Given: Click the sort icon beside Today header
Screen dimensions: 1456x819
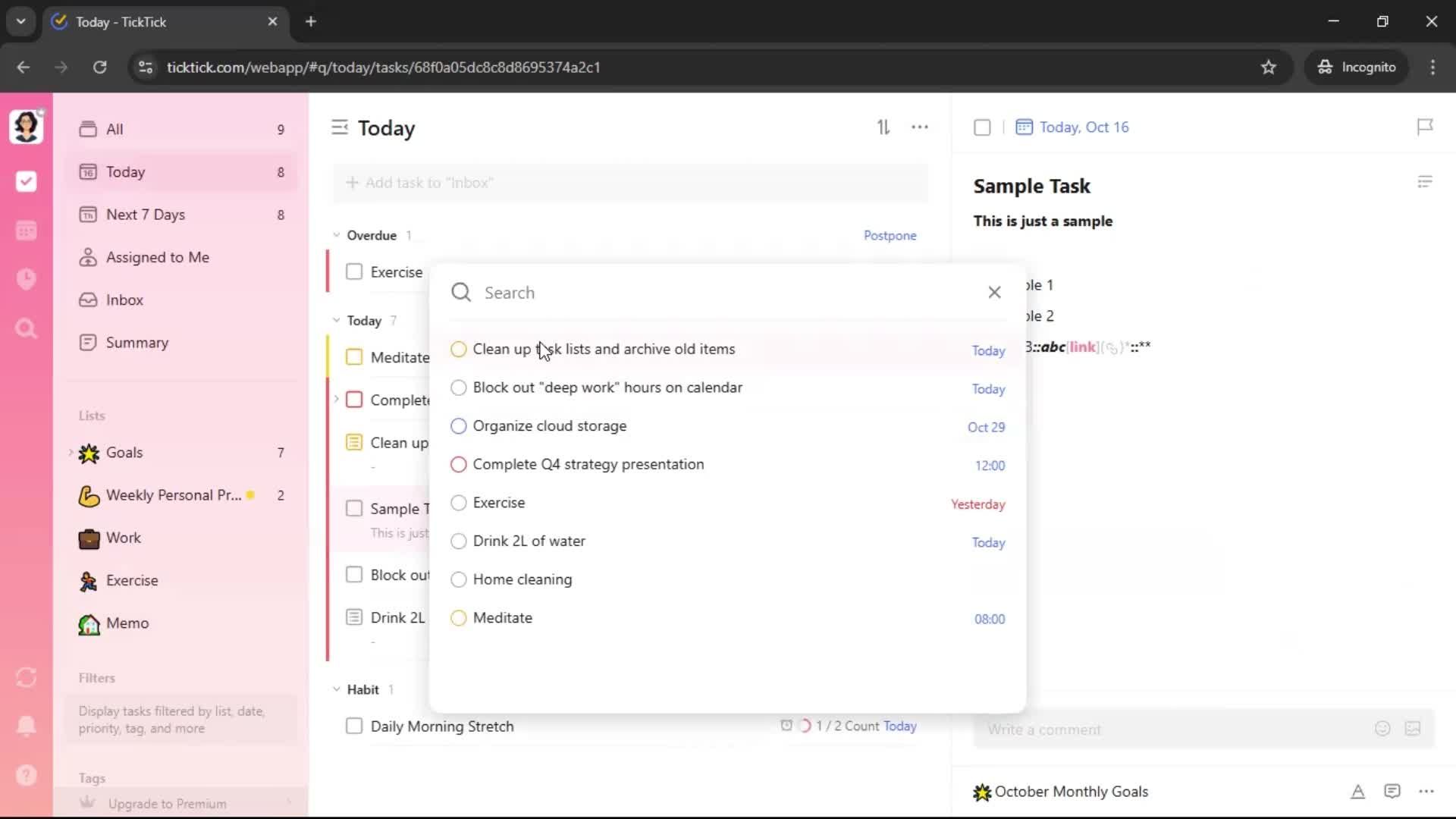Looking at the screenshot, I should tap(883, 127).
